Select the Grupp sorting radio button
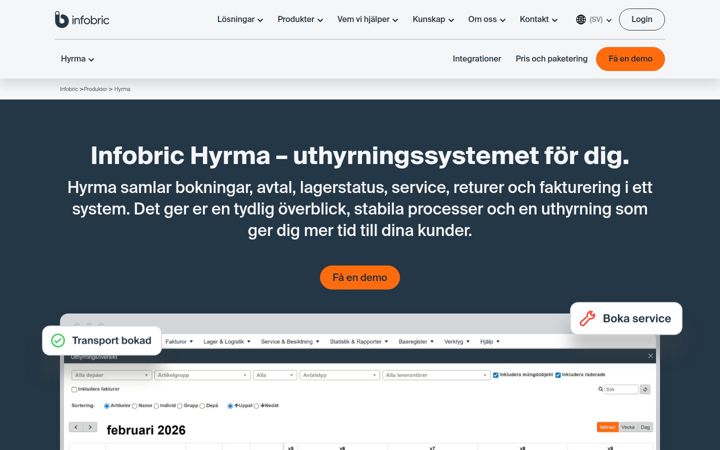The width and height of the screenshot is (720, 450). (x=180, y=406)
